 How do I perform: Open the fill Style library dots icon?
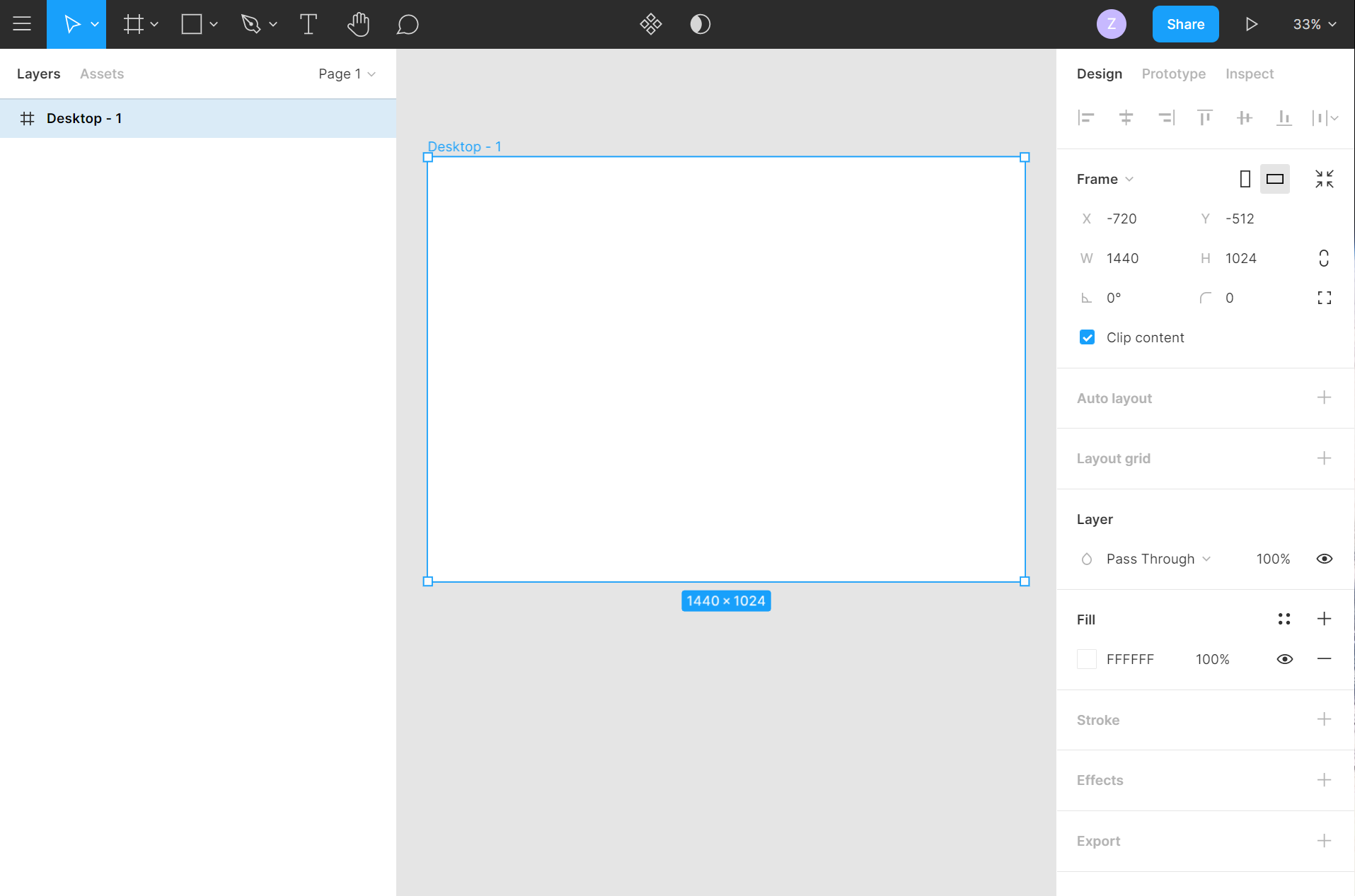[x=1284, y=619]
